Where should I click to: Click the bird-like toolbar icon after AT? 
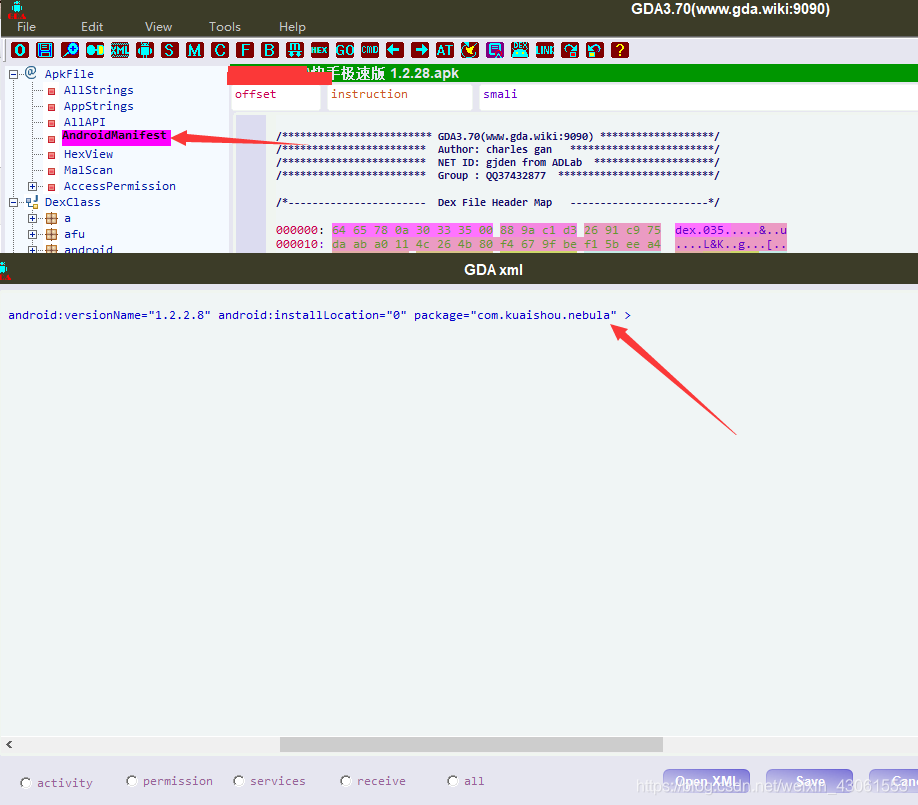tap(470, 50)
